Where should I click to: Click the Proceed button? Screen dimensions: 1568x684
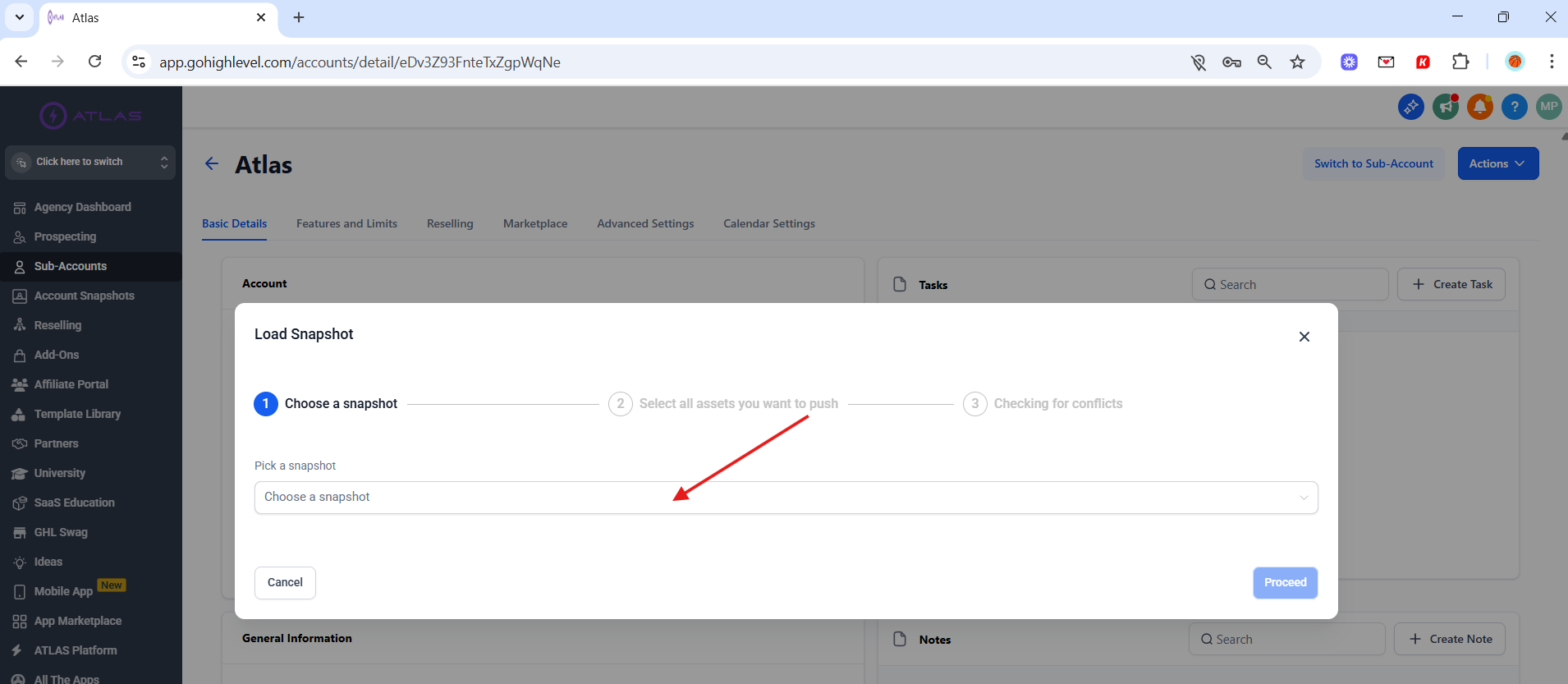click(x=1285, y=582)
